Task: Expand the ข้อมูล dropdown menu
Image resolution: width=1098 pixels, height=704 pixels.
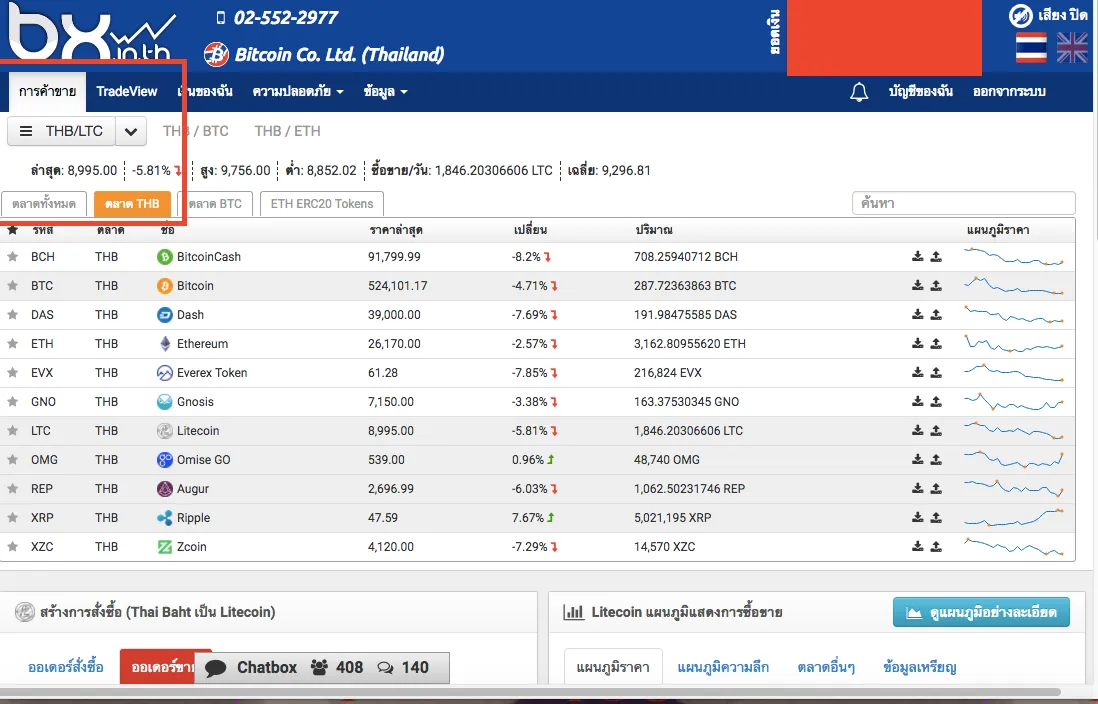Action: click(385, 91)
